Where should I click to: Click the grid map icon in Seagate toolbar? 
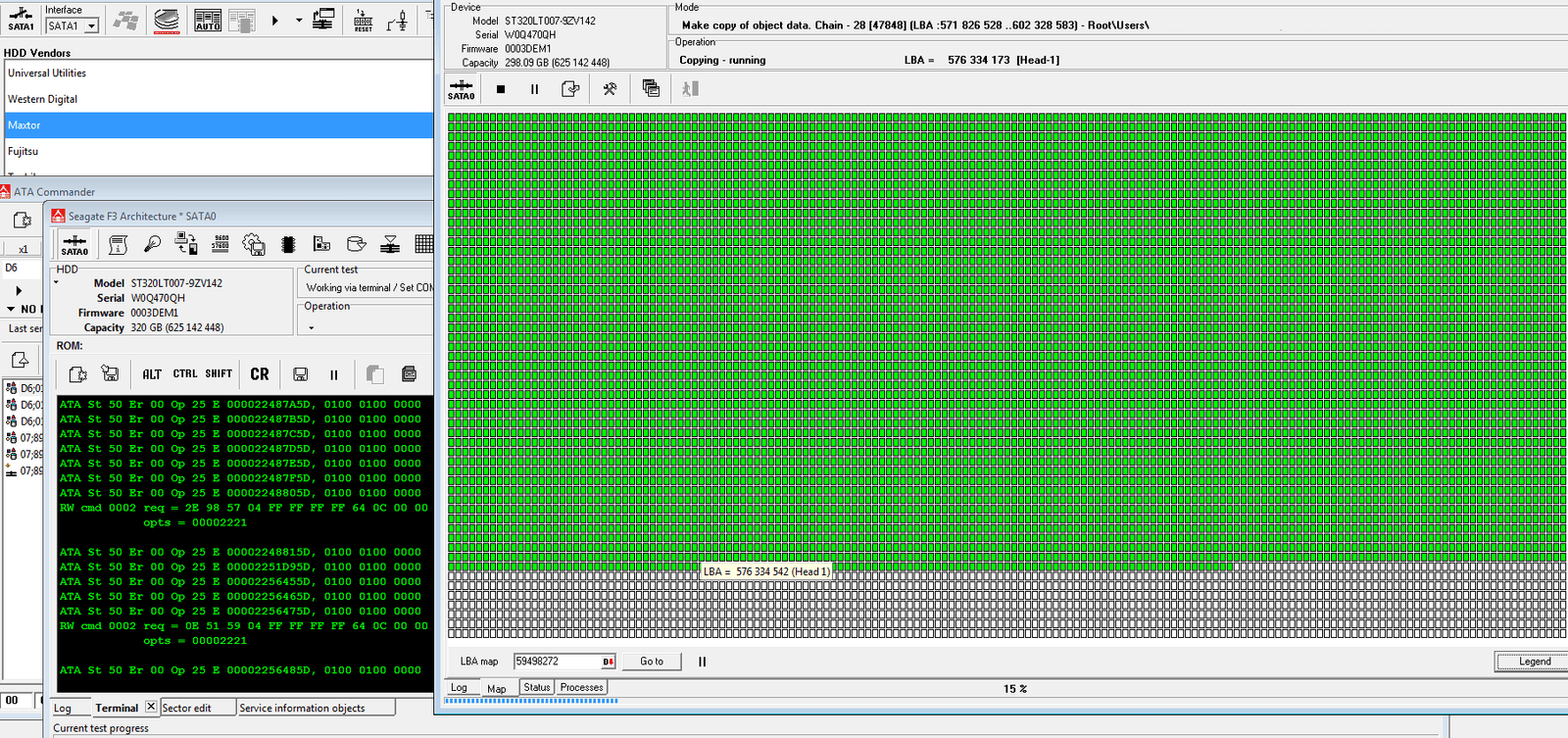[423, 244]
